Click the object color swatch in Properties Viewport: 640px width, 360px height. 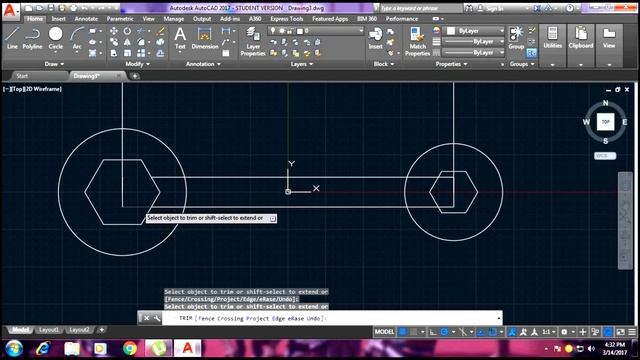pos(451,31)
